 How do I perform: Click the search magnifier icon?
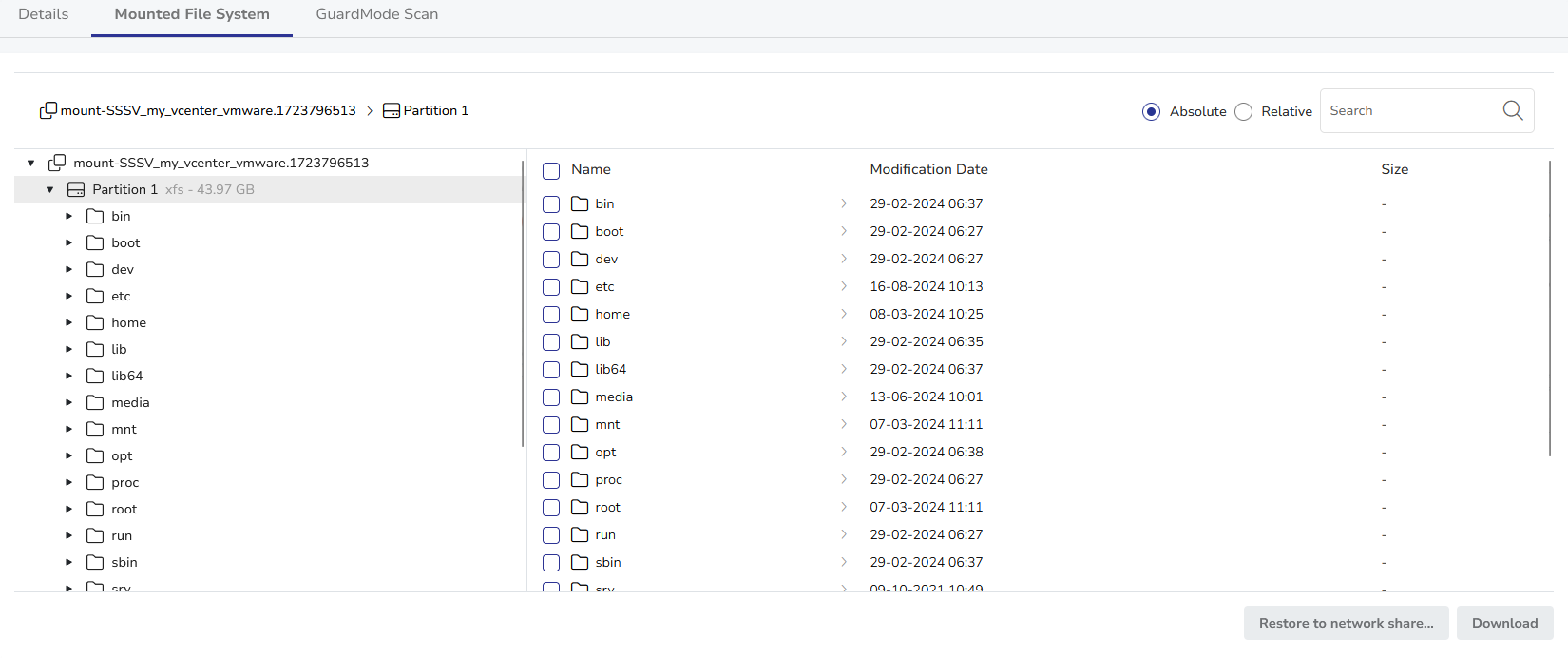(x=1512, y=111)
